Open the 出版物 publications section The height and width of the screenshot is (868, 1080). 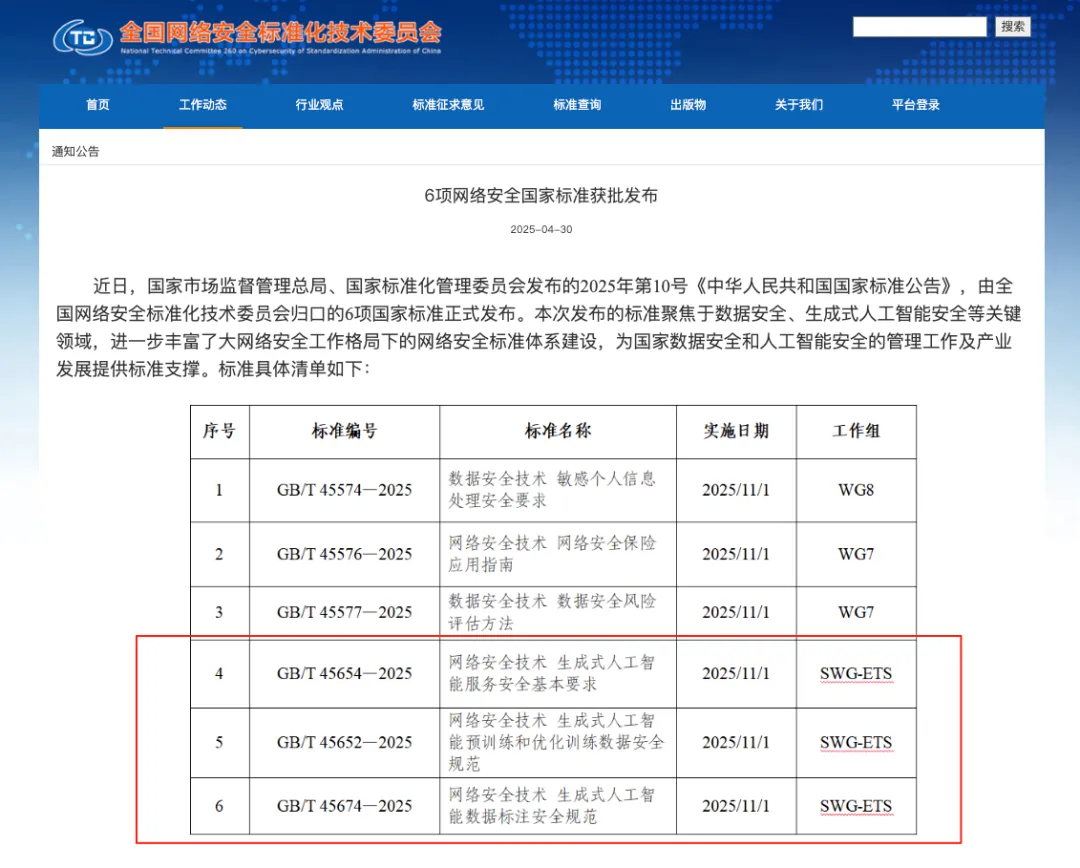pyautogui.click(x=687, y=105)
